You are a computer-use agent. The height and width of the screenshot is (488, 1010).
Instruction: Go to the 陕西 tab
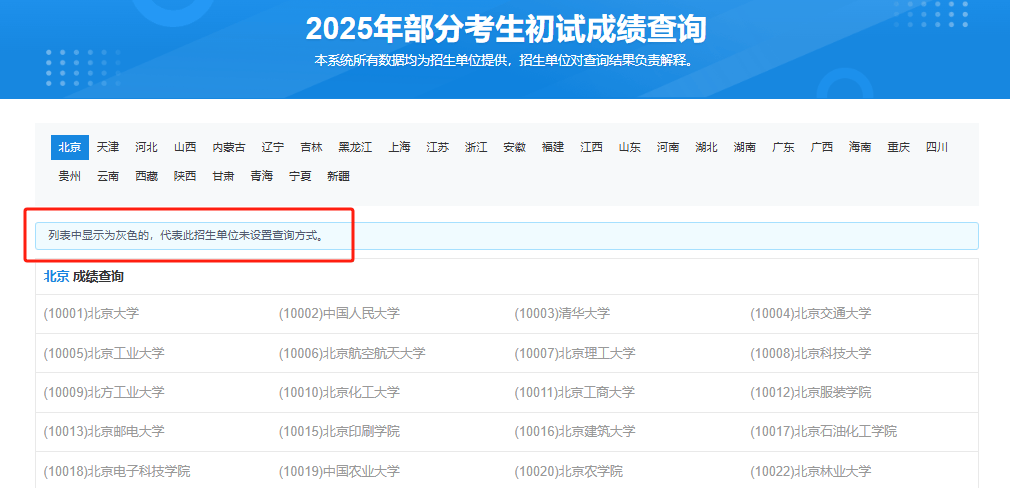[185, 176]
